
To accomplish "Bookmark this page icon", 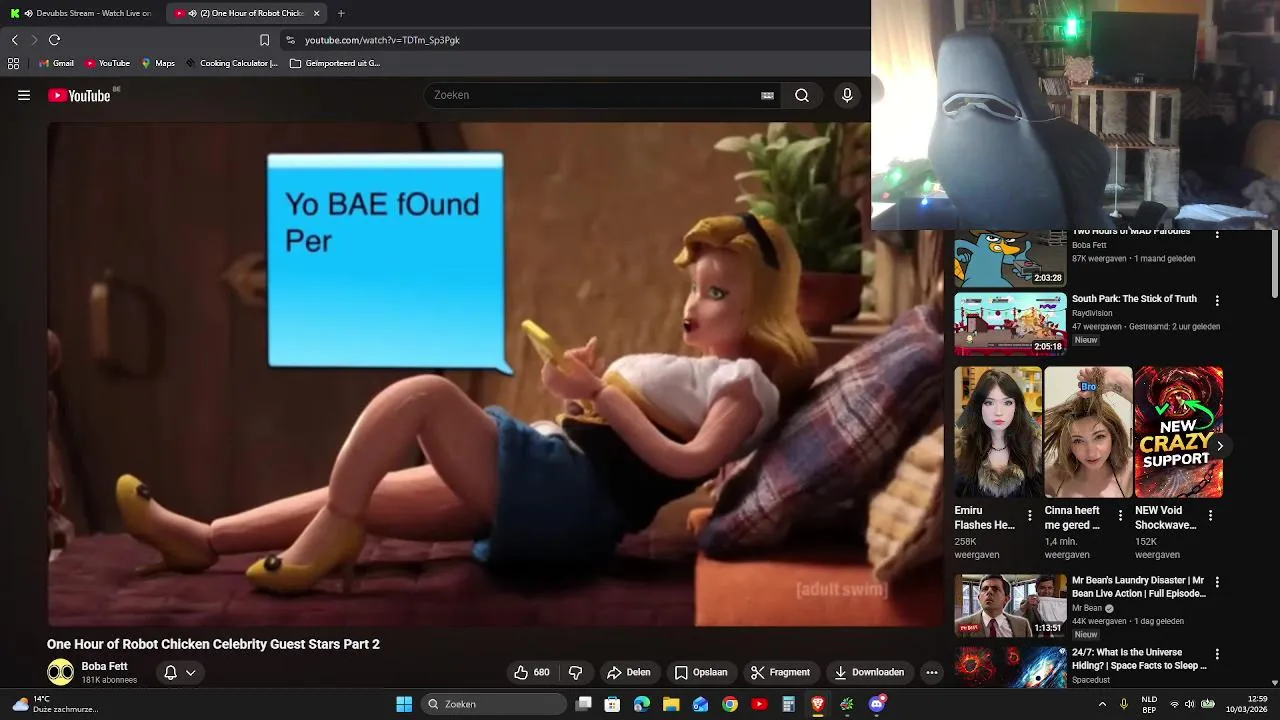I will click(264, 40).
